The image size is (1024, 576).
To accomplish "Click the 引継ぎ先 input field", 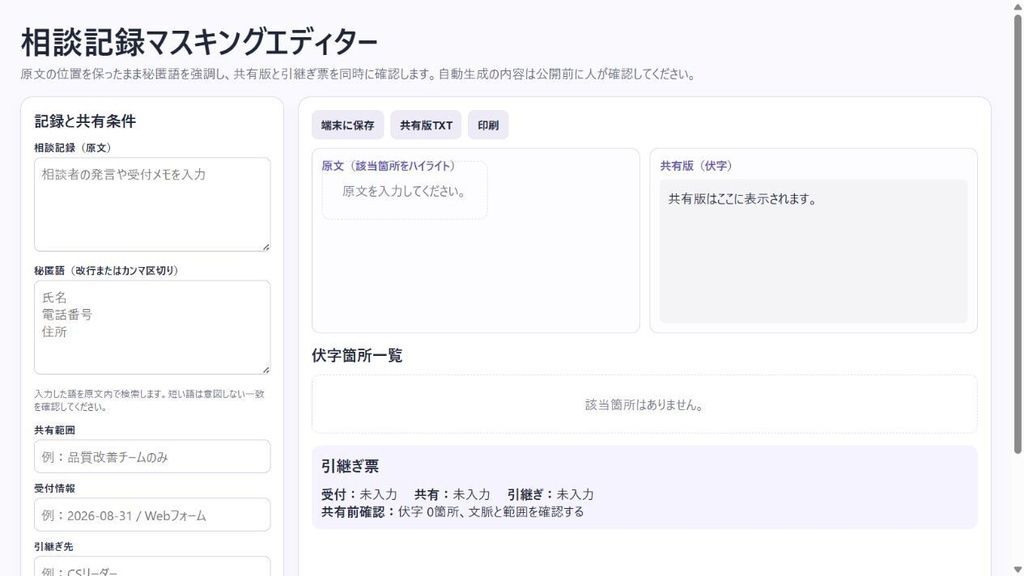I will pyautogui.click(x=152, y=566).
